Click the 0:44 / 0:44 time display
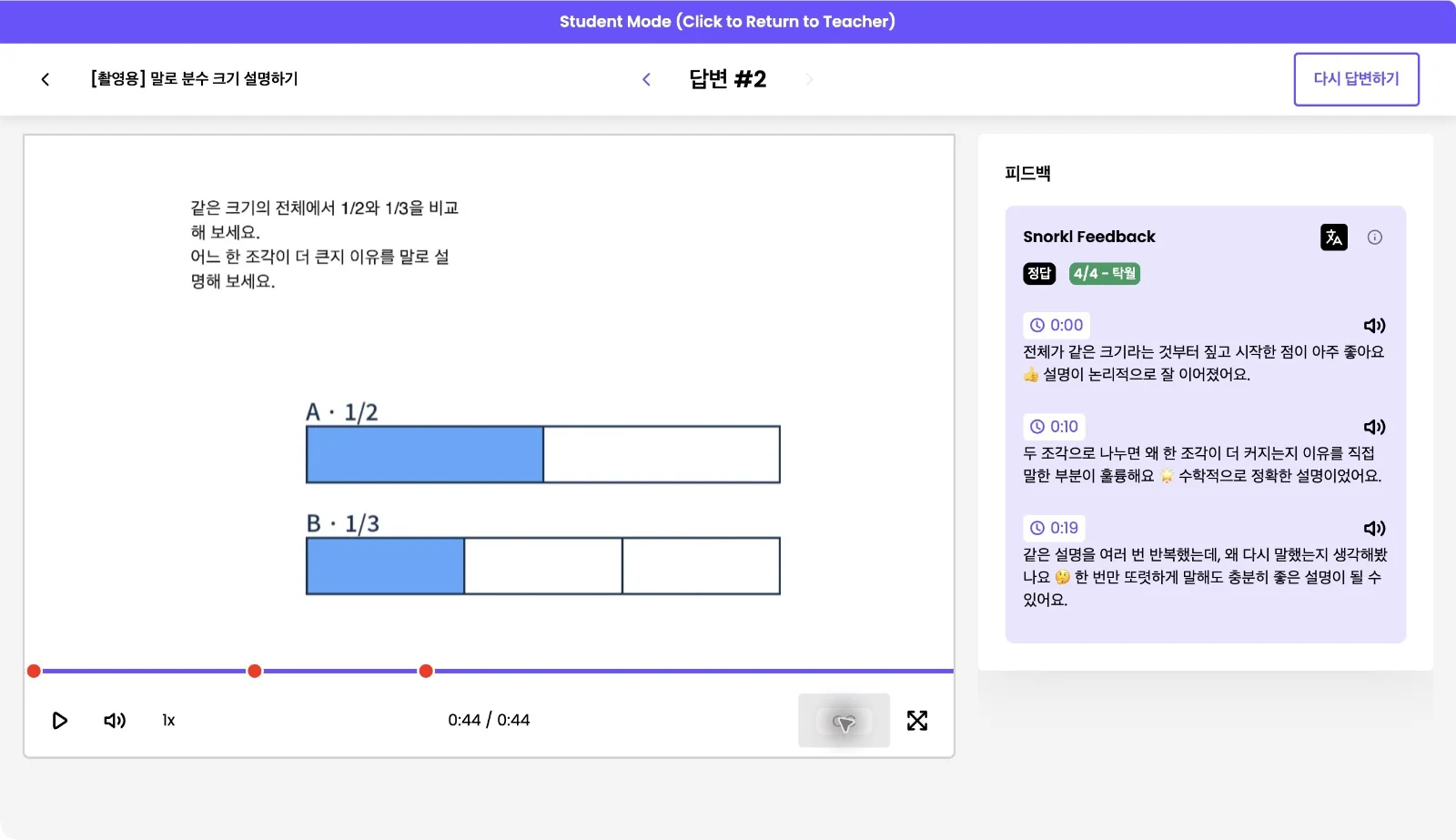This screenshot has height=840, width=1456. (x=489, y=720)
